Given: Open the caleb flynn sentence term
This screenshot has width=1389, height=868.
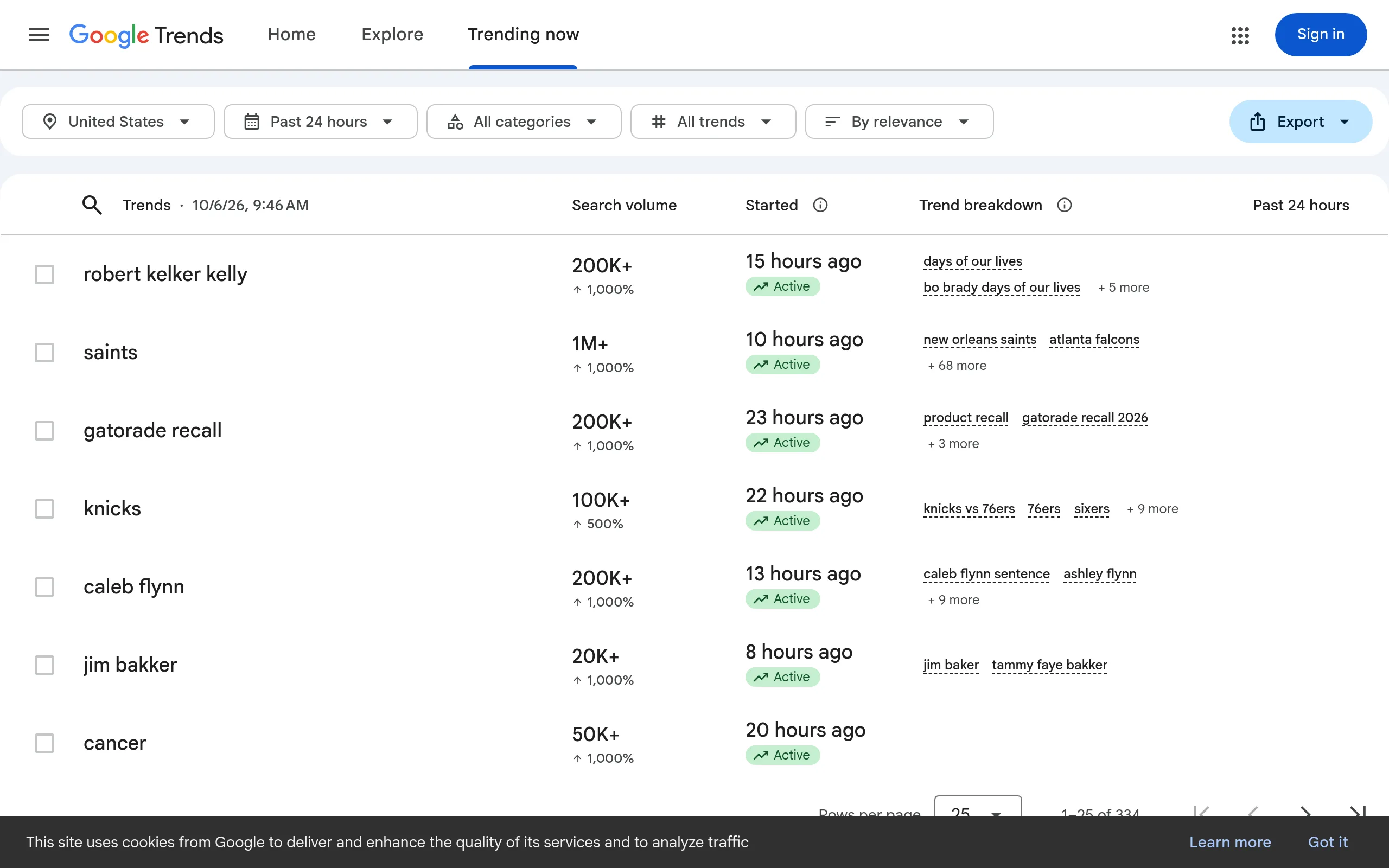Looking at the screenshot, I should click(x=986, y=573).
